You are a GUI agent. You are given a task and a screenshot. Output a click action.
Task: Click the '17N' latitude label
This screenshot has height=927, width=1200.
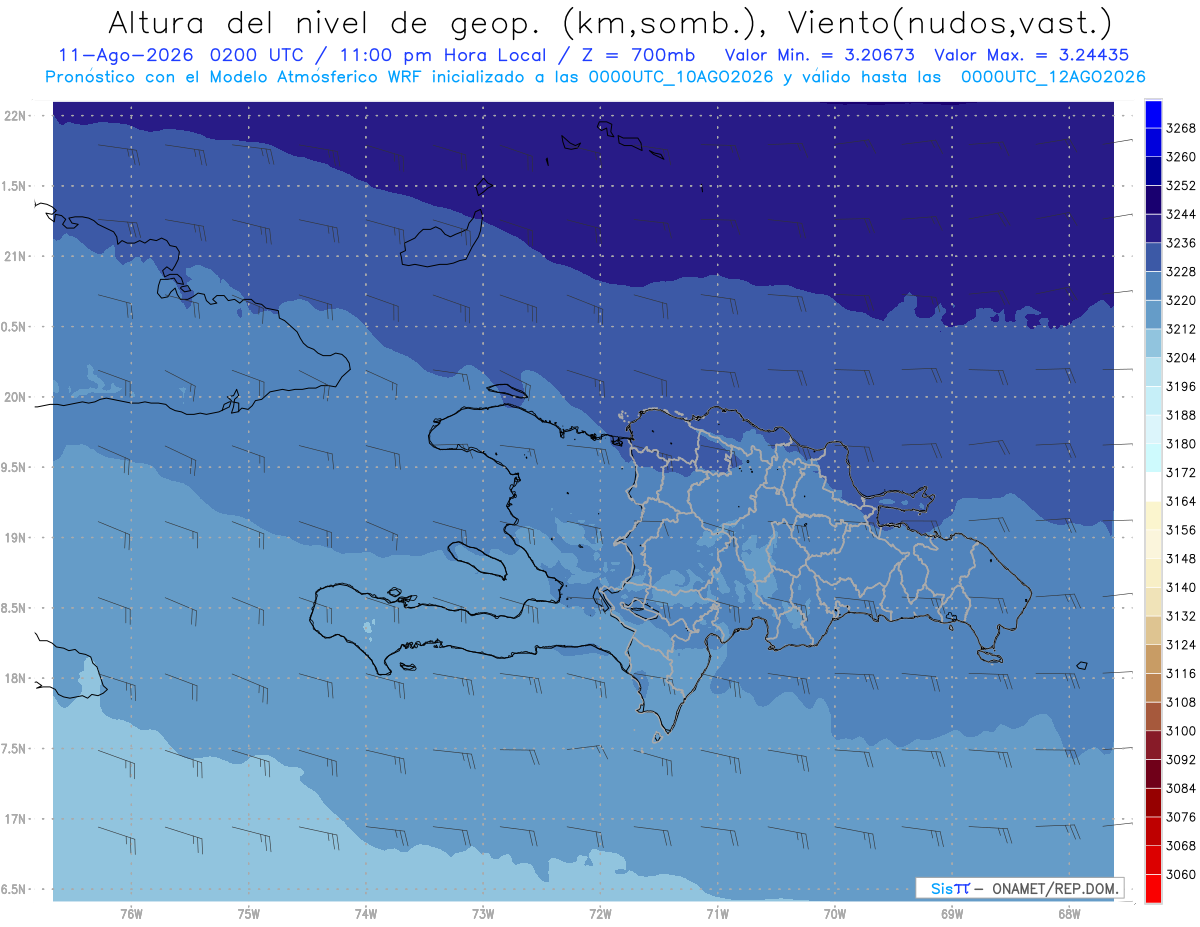click(x=15, y=819)
